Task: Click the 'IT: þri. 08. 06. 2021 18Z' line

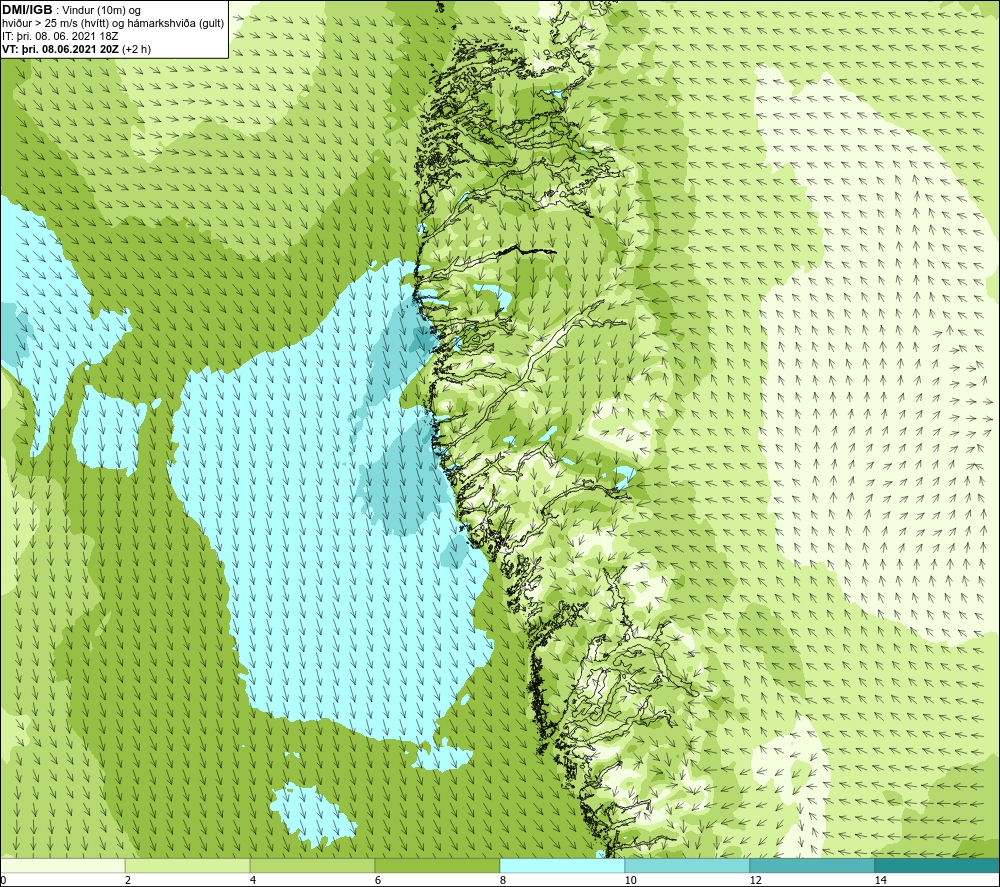Action: point(60,36)
